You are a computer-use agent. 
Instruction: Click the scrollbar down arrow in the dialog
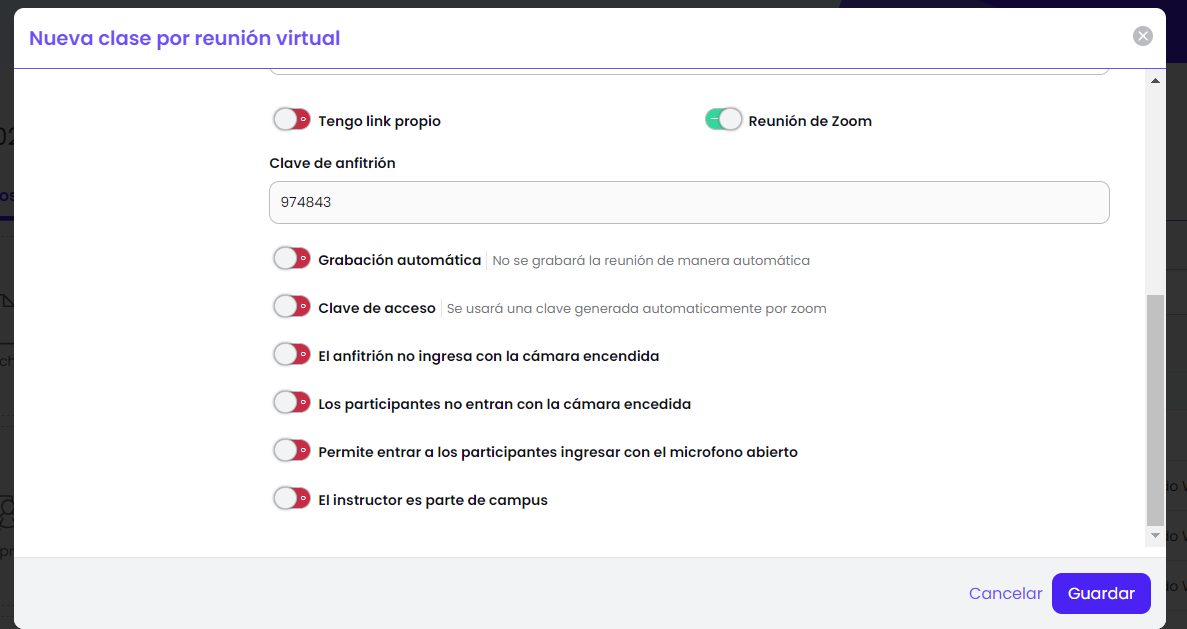[x=1155, y=537]
